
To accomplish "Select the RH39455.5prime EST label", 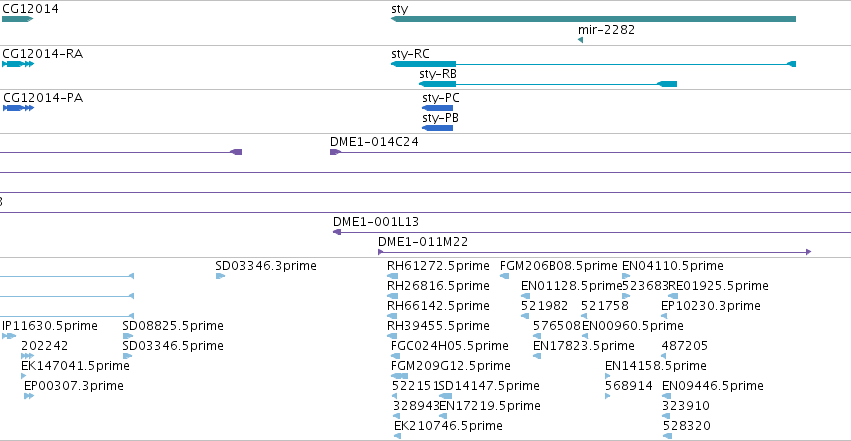I will point(438,326).
